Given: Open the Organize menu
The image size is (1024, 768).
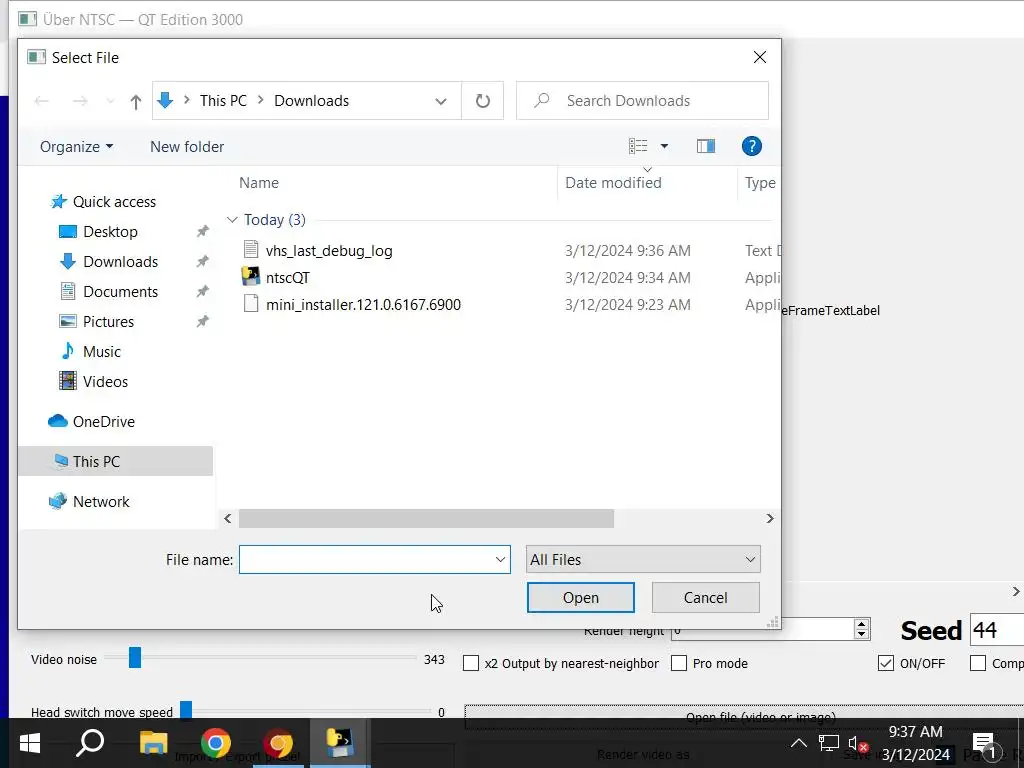Looking at the screenshot, I should 76,147.
